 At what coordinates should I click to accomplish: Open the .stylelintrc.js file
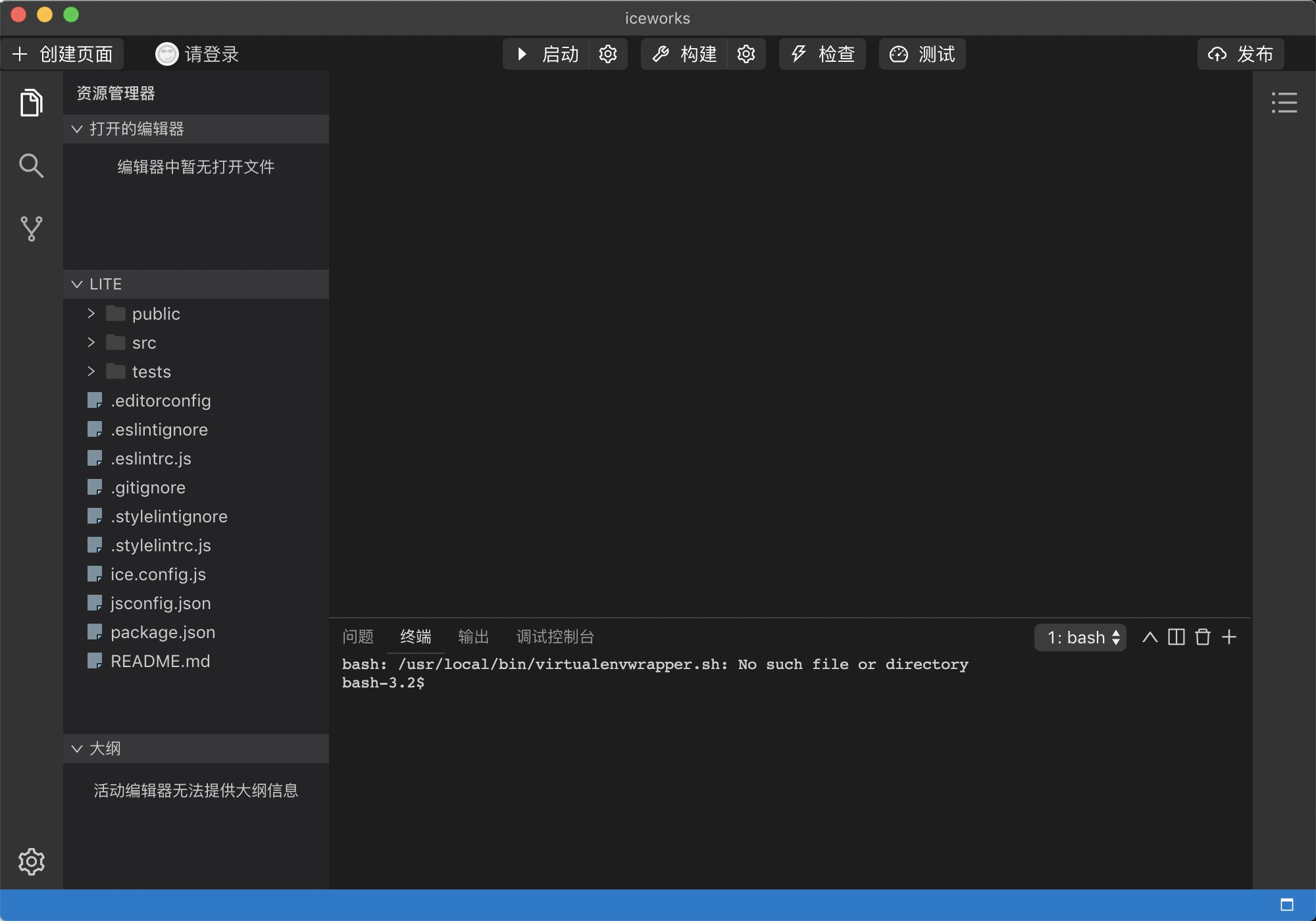(x=196, y=545)
